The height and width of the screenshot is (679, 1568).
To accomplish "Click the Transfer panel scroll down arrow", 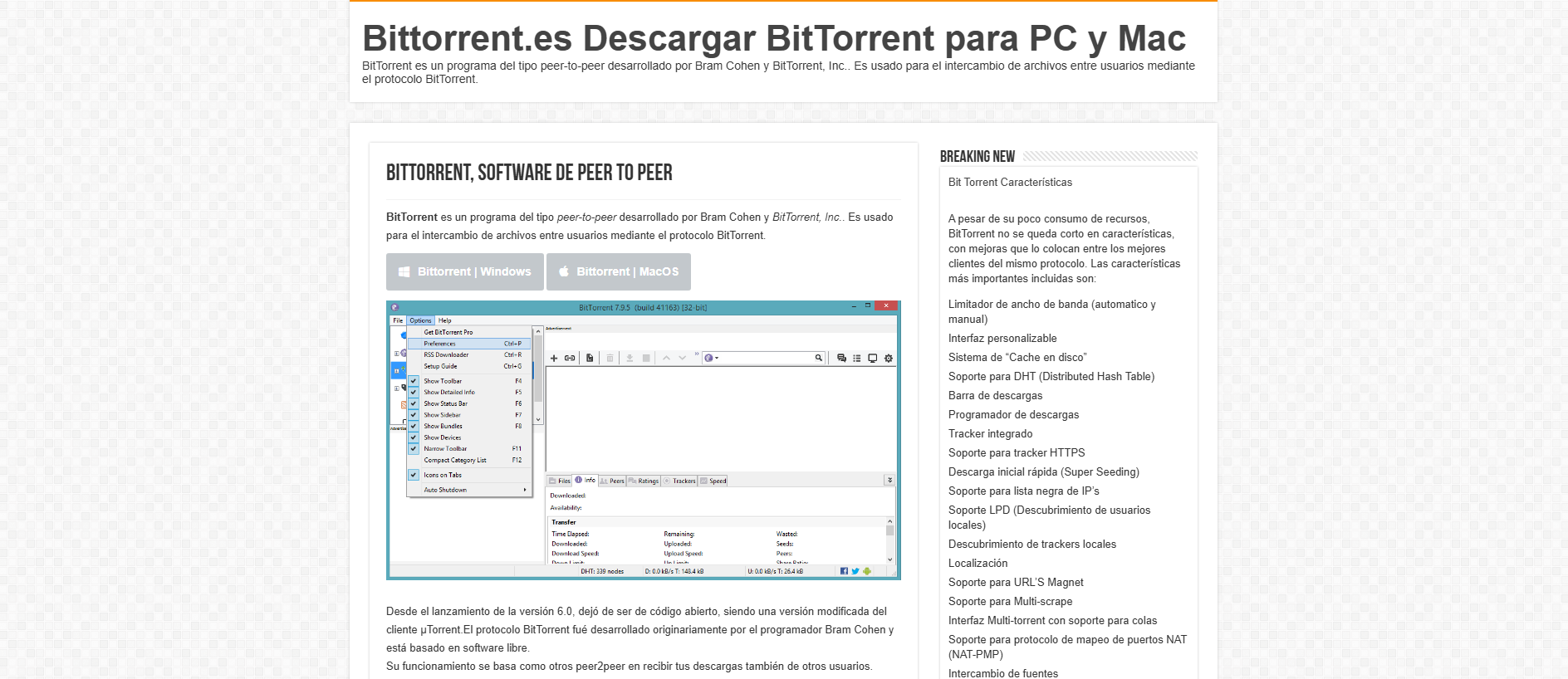I will click(889, 559).
